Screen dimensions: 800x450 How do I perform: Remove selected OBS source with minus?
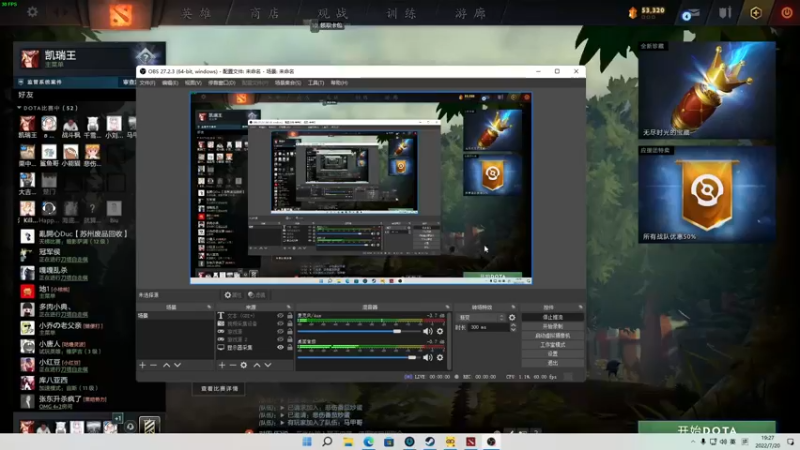(233, 365)
